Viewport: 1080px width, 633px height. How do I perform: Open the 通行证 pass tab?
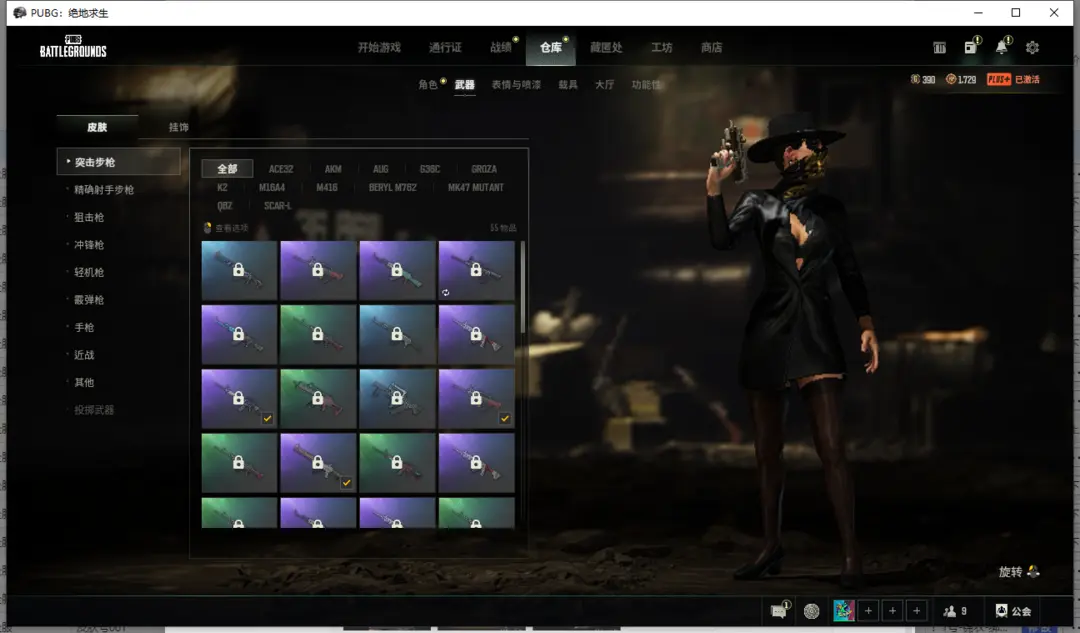[x=445, y=48]
